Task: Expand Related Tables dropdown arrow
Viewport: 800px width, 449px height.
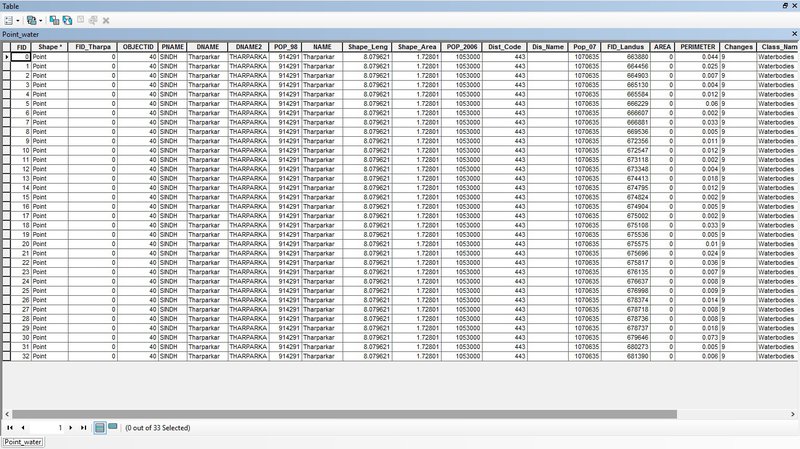Action: tap(41, 19)
